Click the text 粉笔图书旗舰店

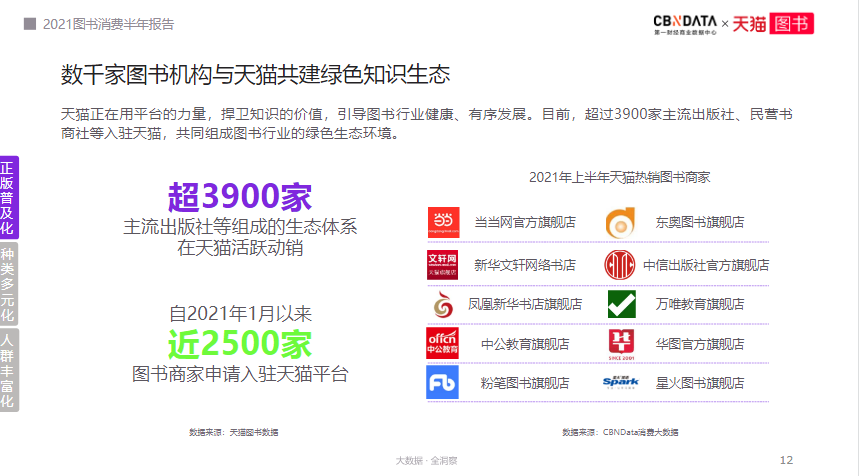(x=525, y=383)
